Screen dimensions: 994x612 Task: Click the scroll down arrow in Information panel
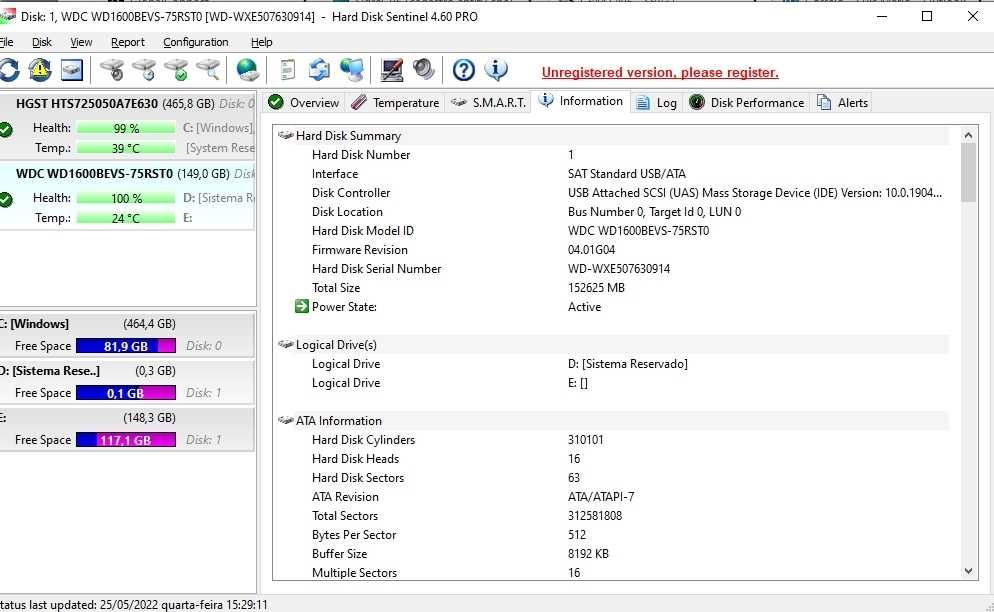coord(968,571)
